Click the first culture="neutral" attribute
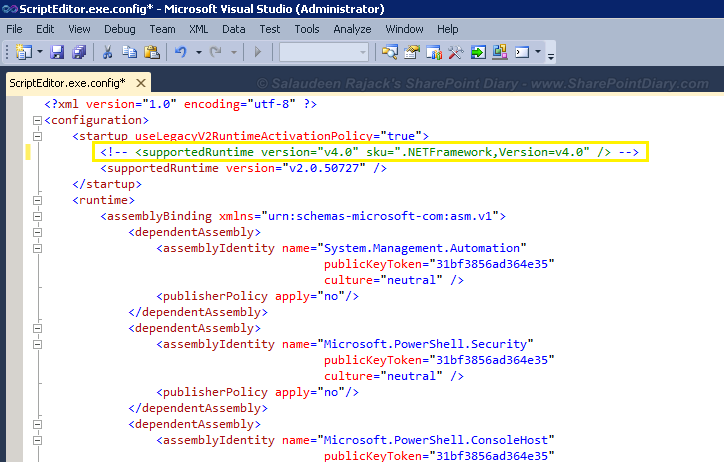 tap(383, 280)
